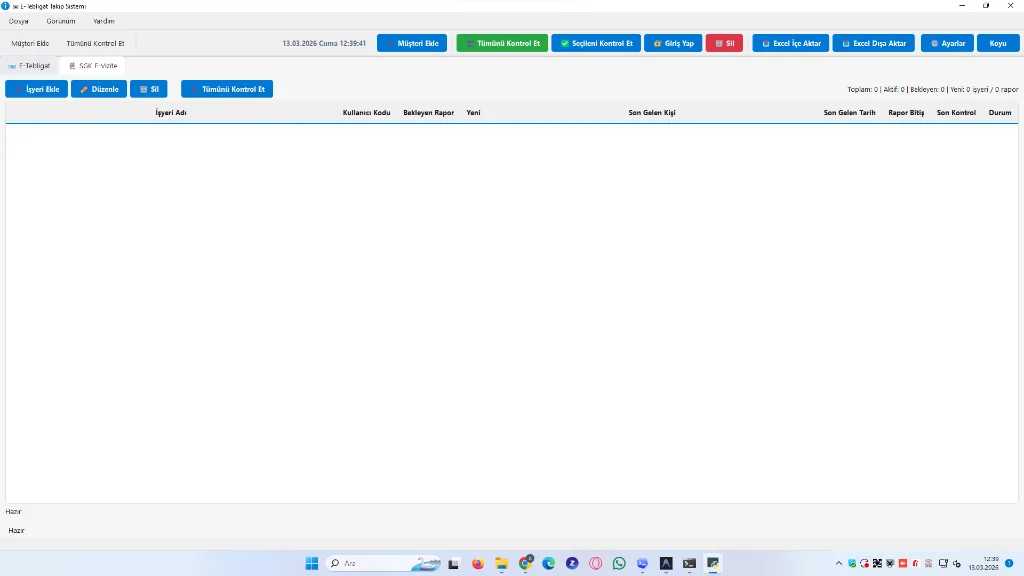This screenshot has width=1024, height=576.
Task: Open the Yardım menu
Action: (x=104, y=21)
